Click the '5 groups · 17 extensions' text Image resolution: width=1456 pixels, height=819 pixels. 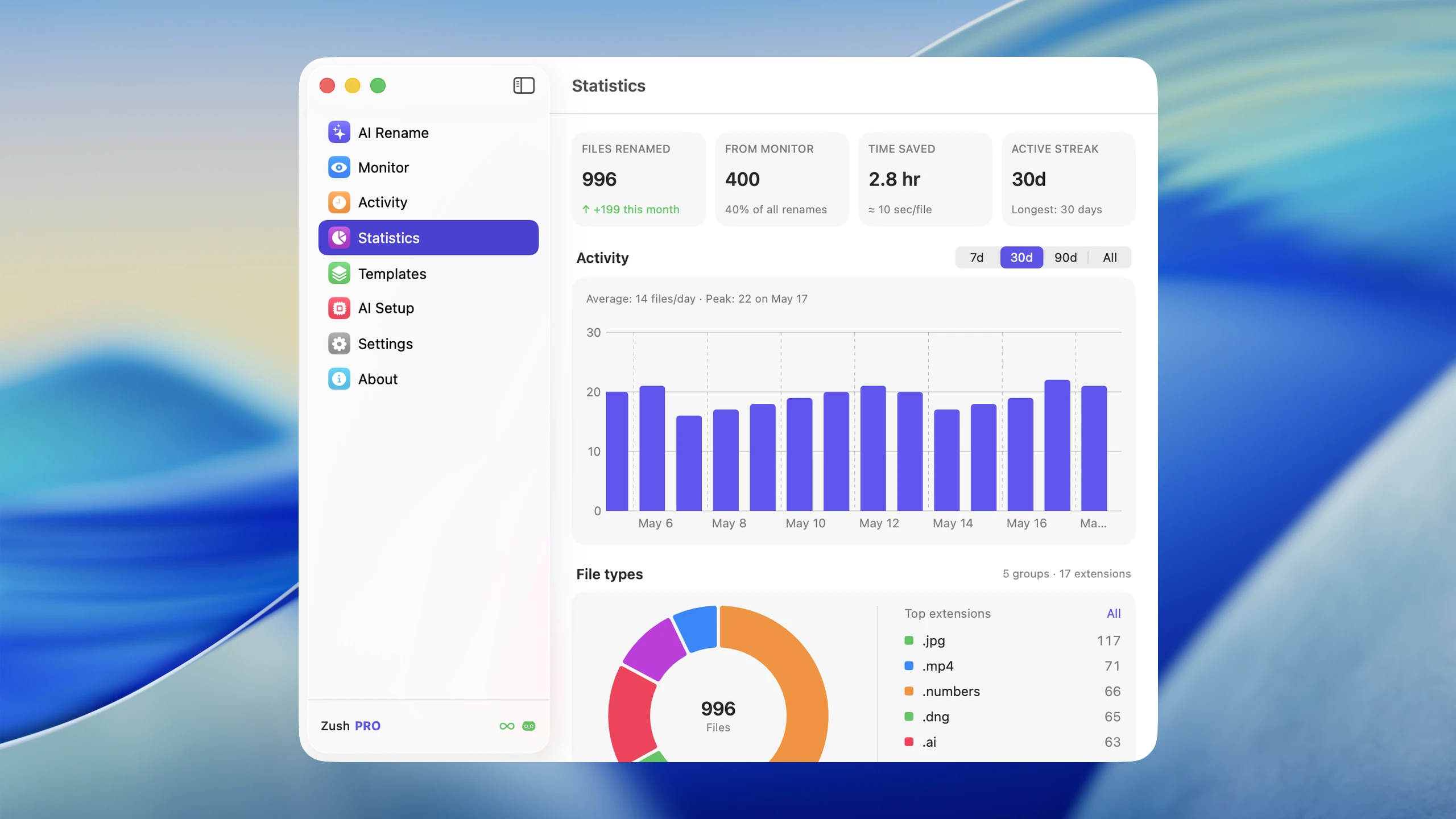1066,574
